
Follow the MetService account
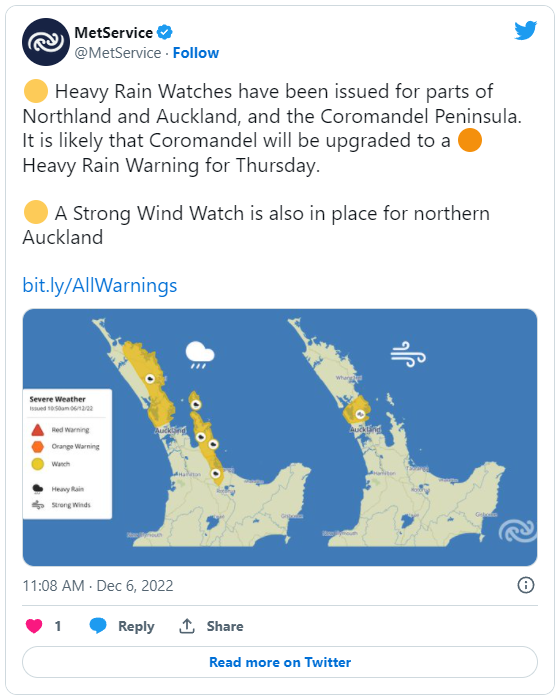tap(196, 53)
